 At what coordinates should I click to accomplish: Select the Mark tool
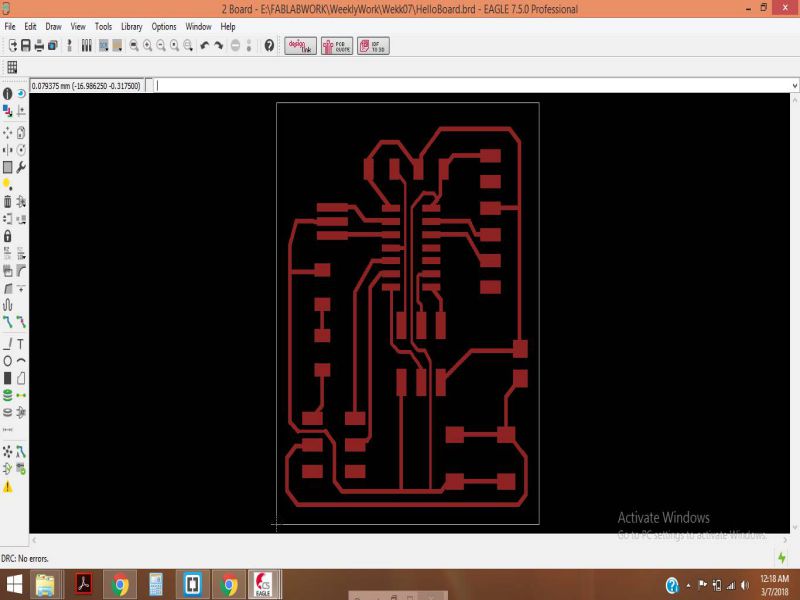21,111
